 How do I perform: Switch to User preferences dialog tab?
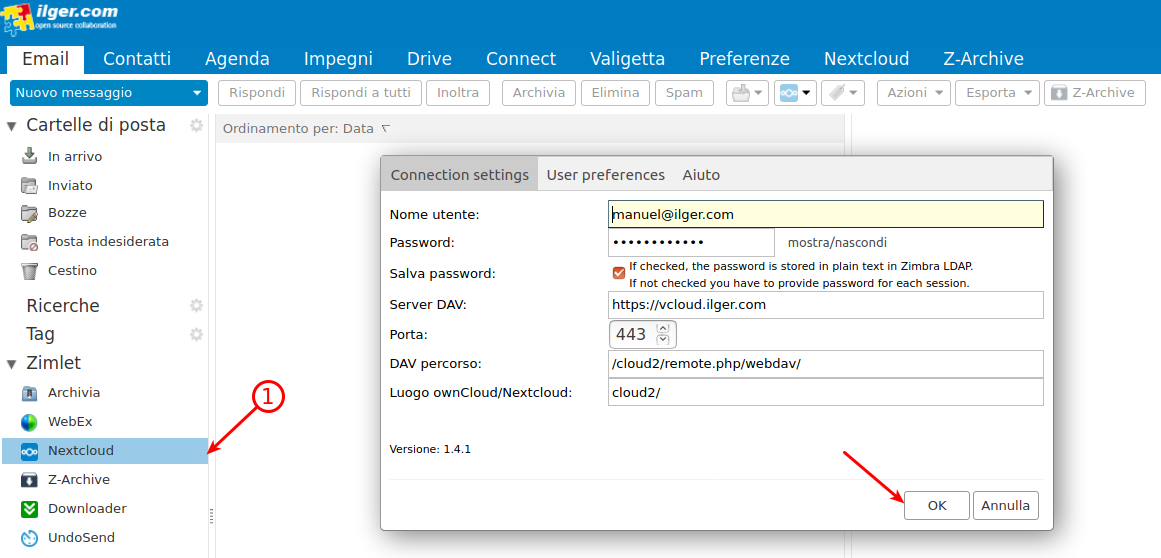tap(606, 175)
